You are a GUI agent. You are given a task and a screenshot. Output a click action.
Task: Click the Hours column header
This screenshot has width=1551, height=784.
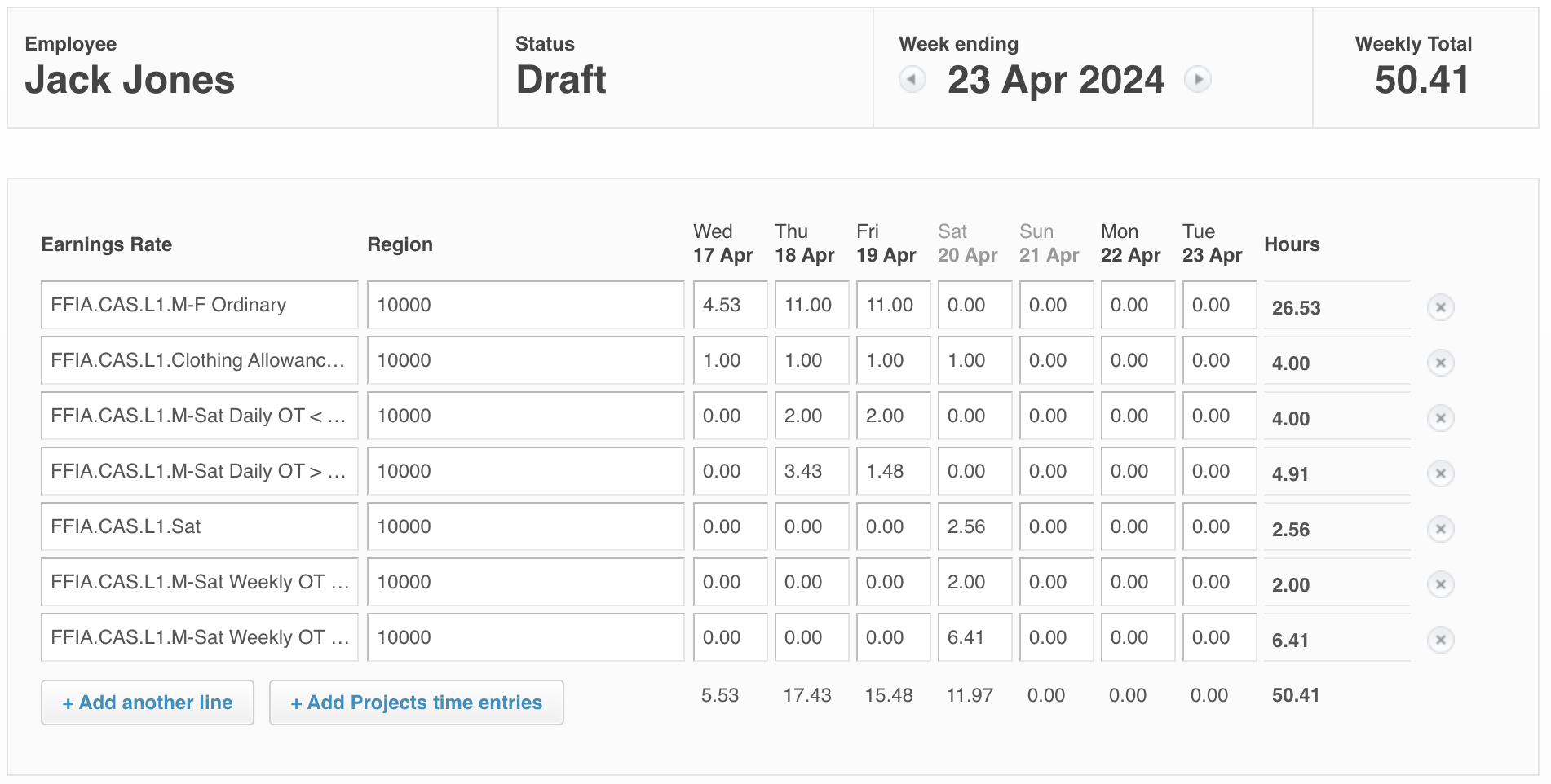(x=1292, y=244)
